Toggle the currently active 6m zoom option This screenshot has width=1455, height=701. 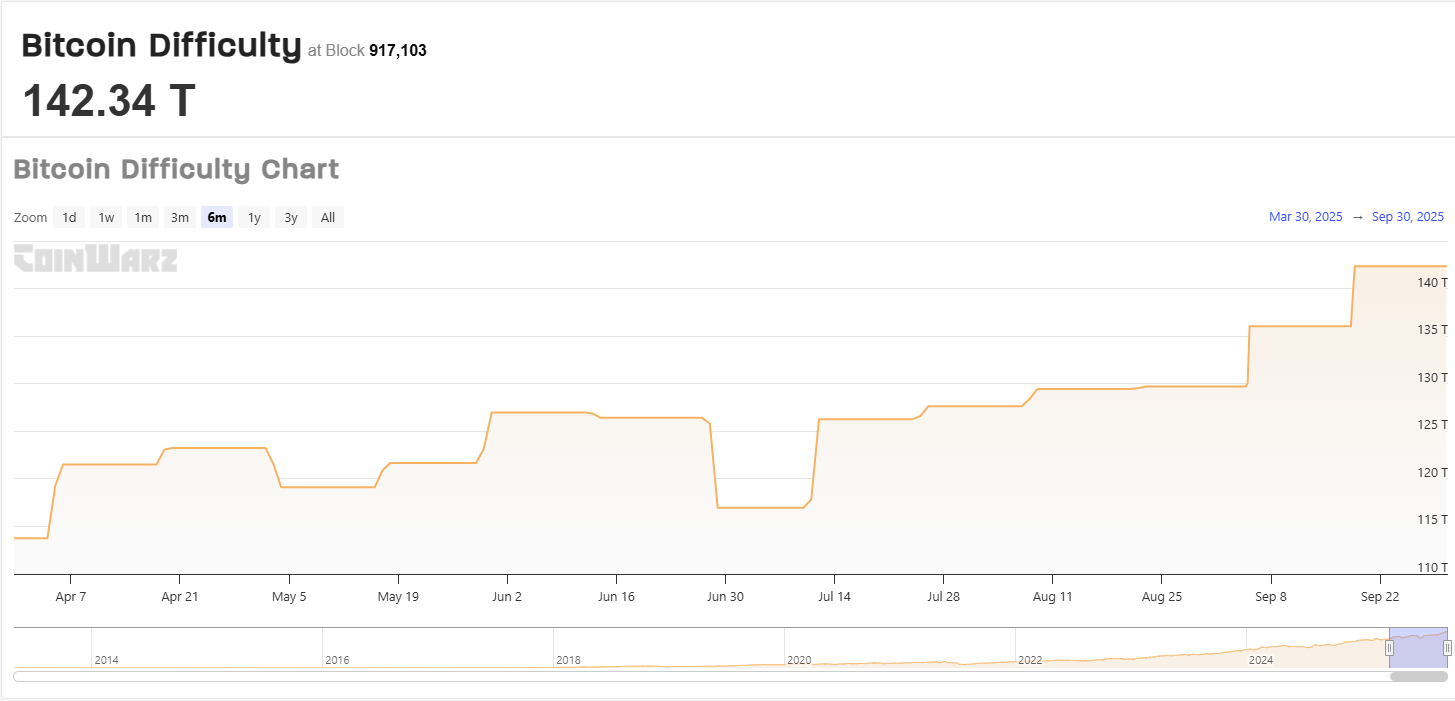click(216, 217)
